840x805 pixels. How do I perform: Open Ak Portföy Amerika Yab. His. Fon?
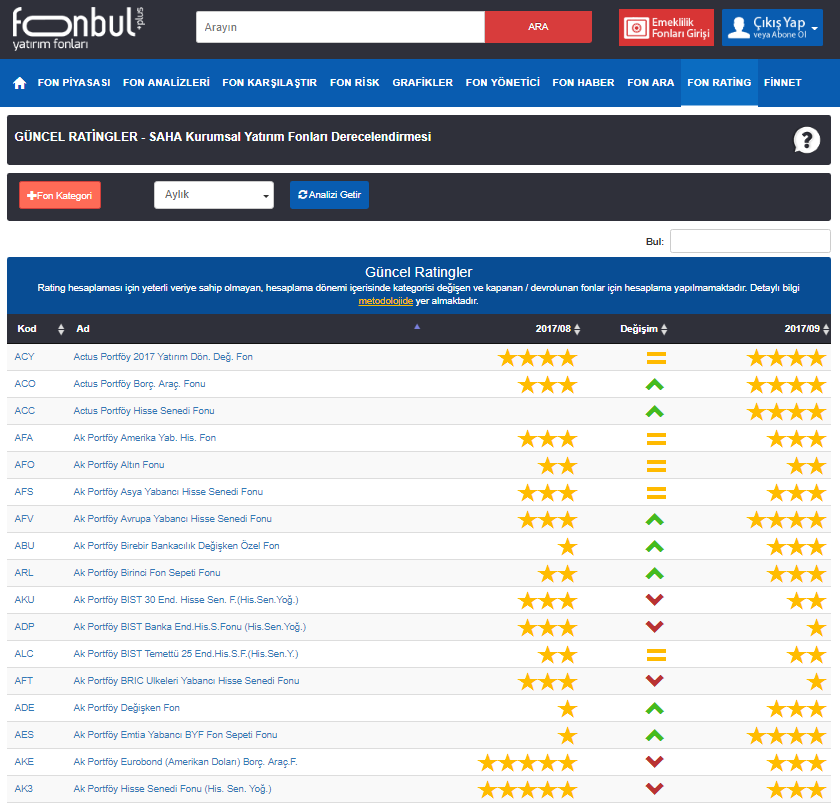point(145,438)
